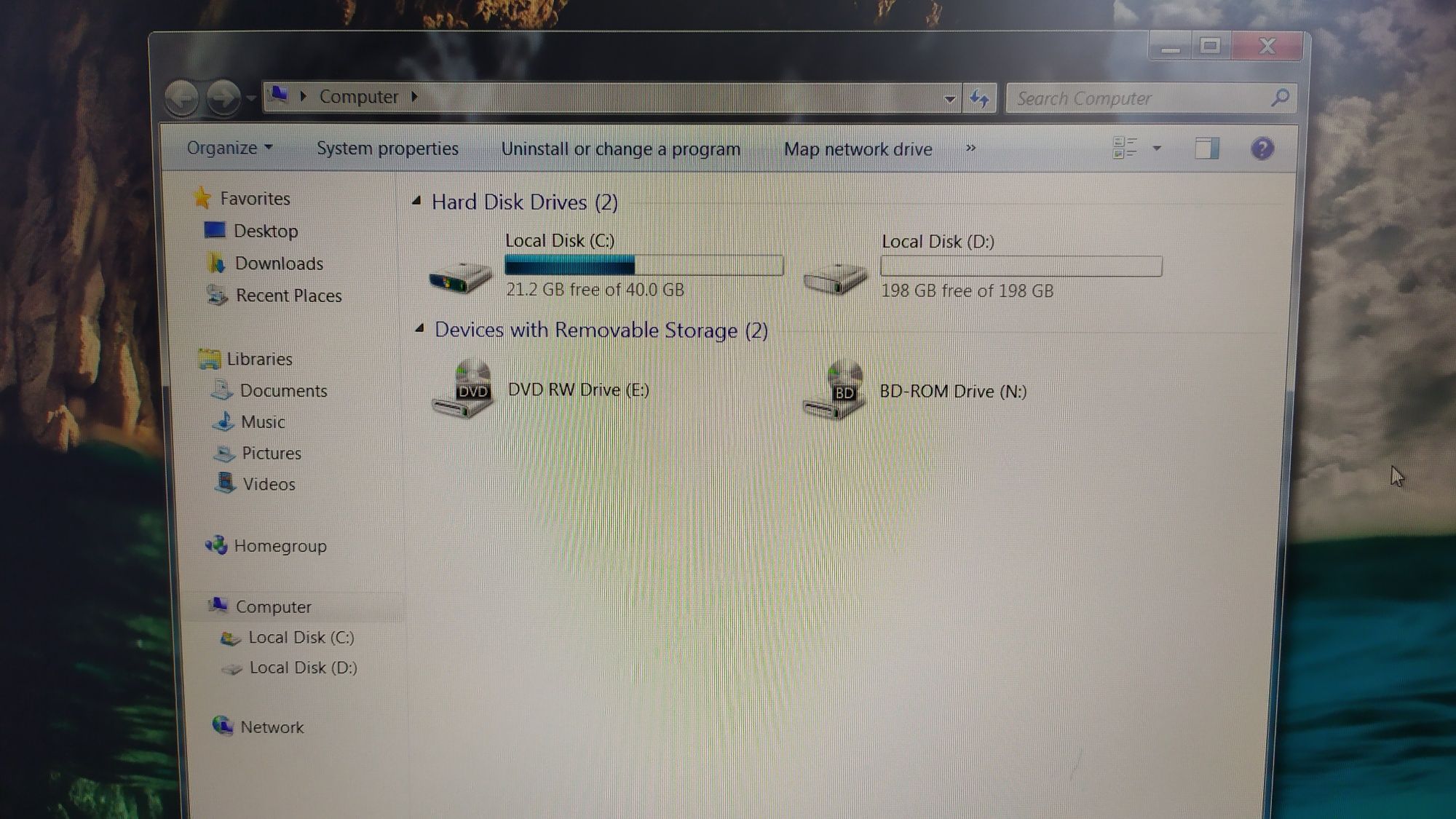1456x819 pixels.
Task: Click the Search Computer input field
Action: pos(1141,97)
